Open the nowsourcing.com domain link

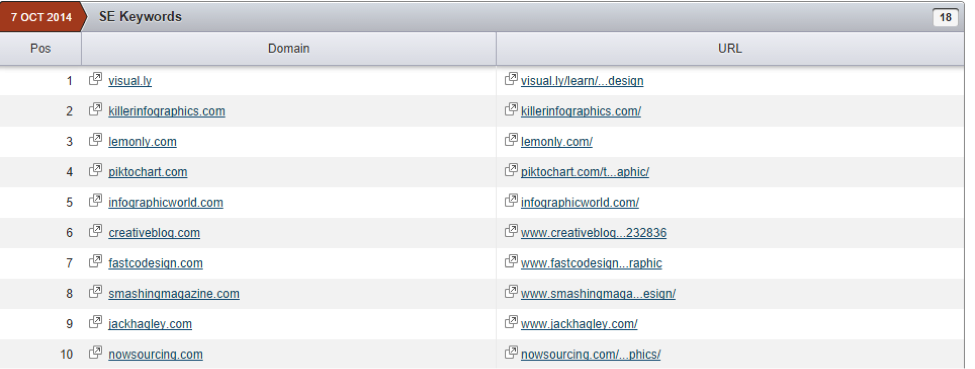155,355
